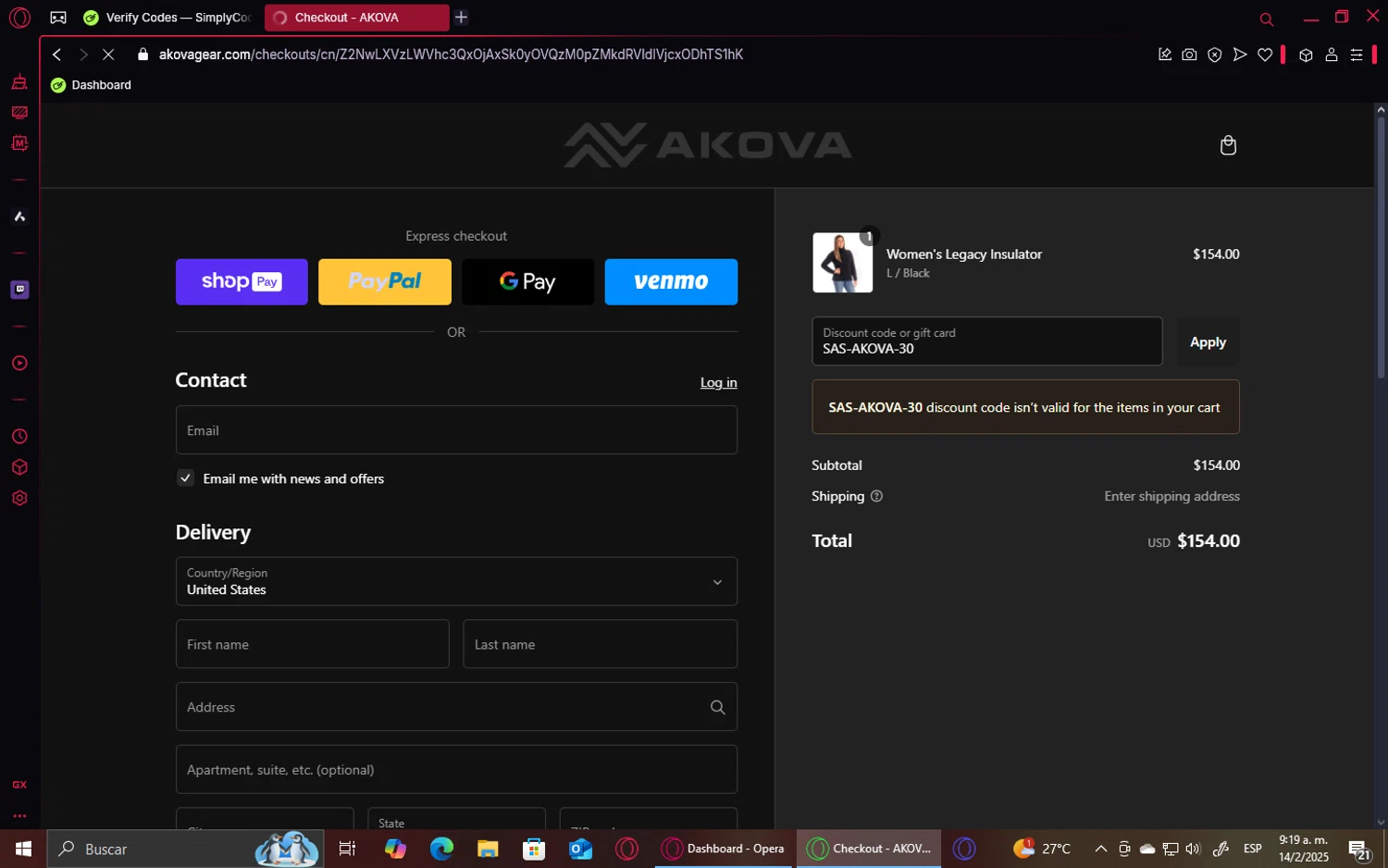Click the discount code field SAS-AKOVA-30

[986, 341]
